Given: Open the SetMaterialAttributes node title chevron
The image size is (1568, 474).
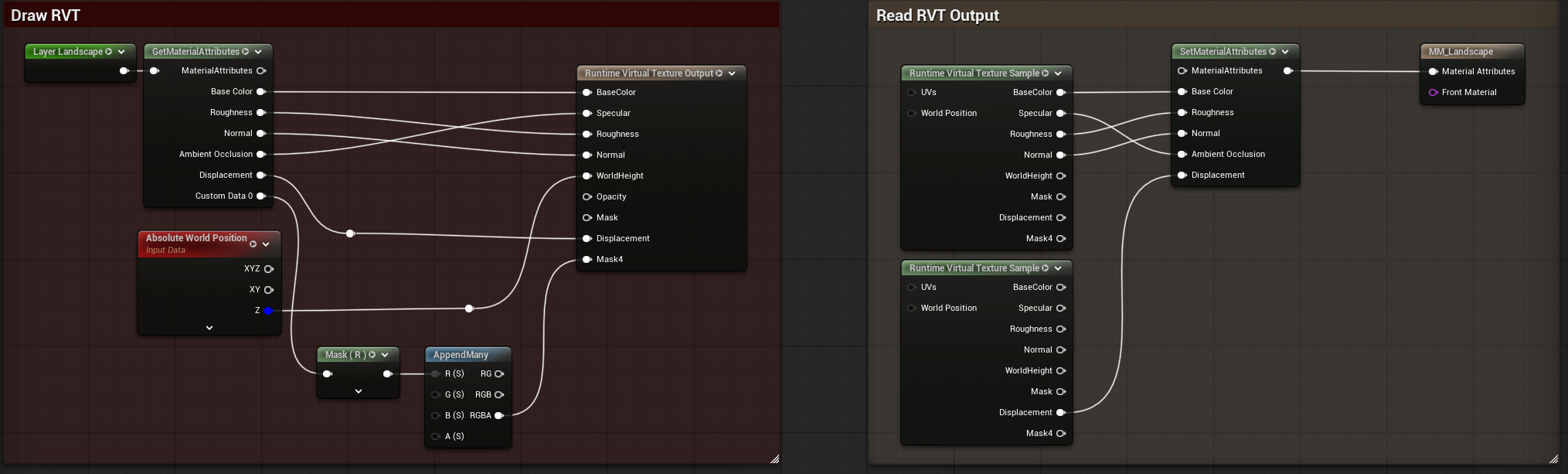Looking at the screenshot, I should [1285, 52].
